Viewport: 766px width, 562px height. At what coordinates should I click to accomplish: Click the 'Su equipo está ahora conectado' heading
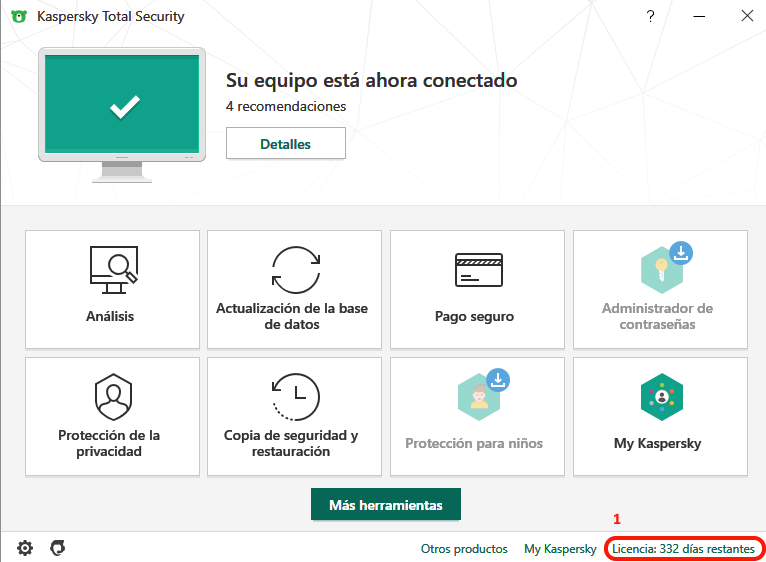click(371, 81)
